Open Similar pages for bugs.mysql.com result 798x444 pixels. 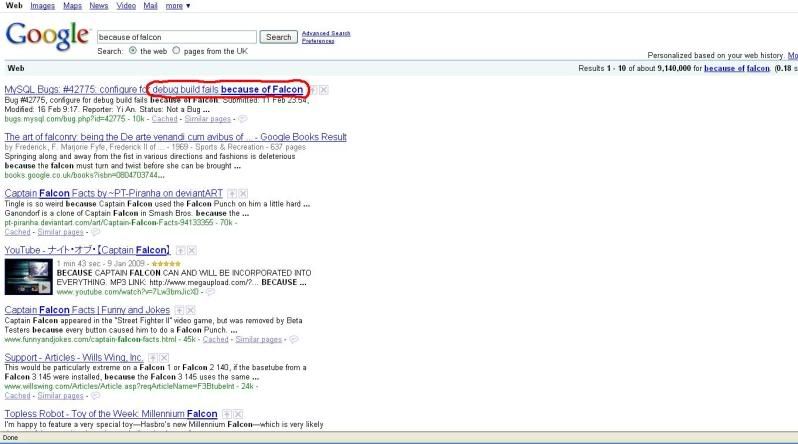[208, 119]
